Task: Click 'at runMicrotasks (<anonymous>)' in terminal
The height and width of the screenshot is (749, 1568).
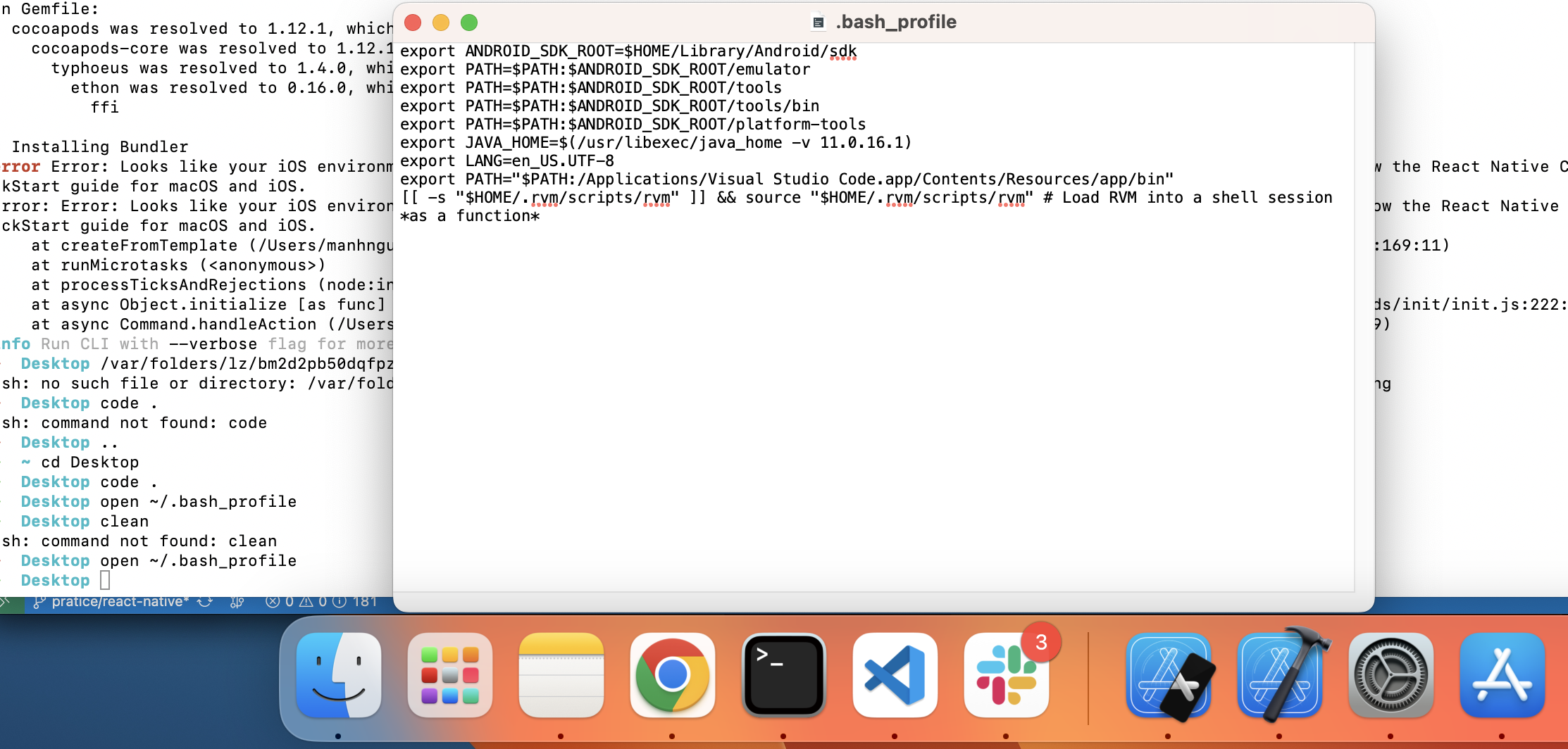Action: point(178,265)
